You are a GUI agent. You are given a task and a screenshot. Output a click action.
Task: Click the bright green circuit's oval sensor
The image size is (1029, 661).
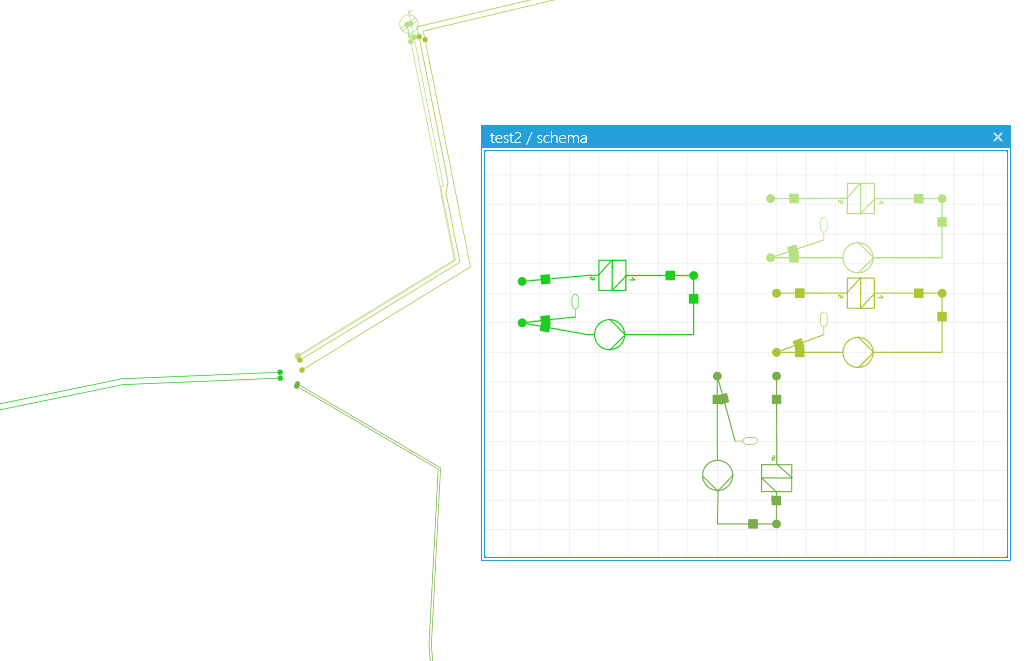[x=576, y=301]
